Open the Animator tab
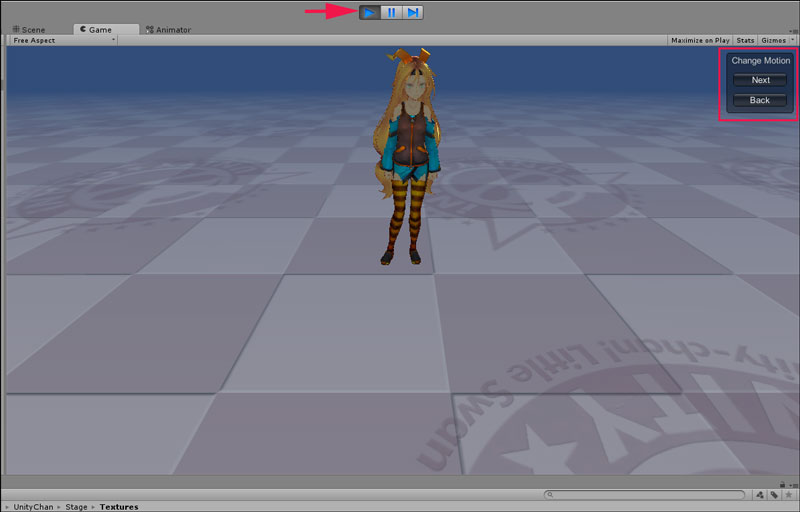Screen dimensions: 800x512 pyautogui.click(x=168, y=30)
